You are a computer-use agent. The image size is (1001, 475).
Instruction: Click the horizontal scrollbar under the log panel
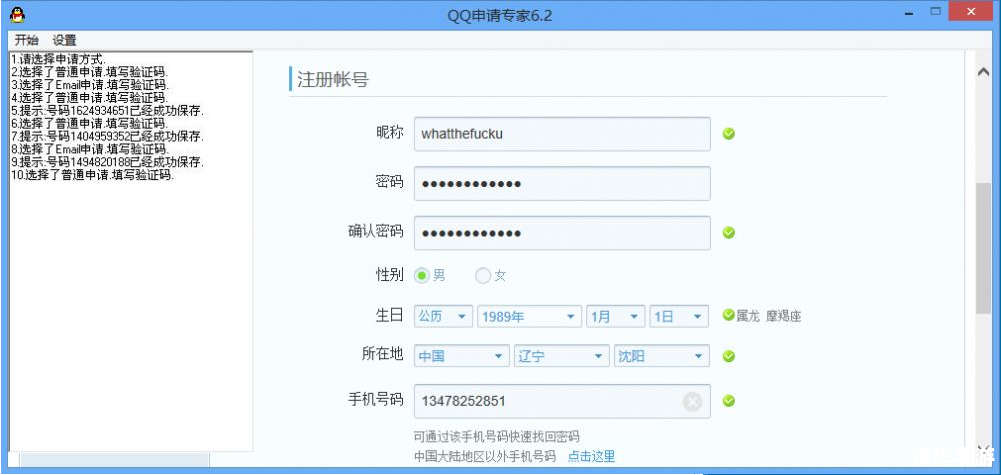pos(115,459)
